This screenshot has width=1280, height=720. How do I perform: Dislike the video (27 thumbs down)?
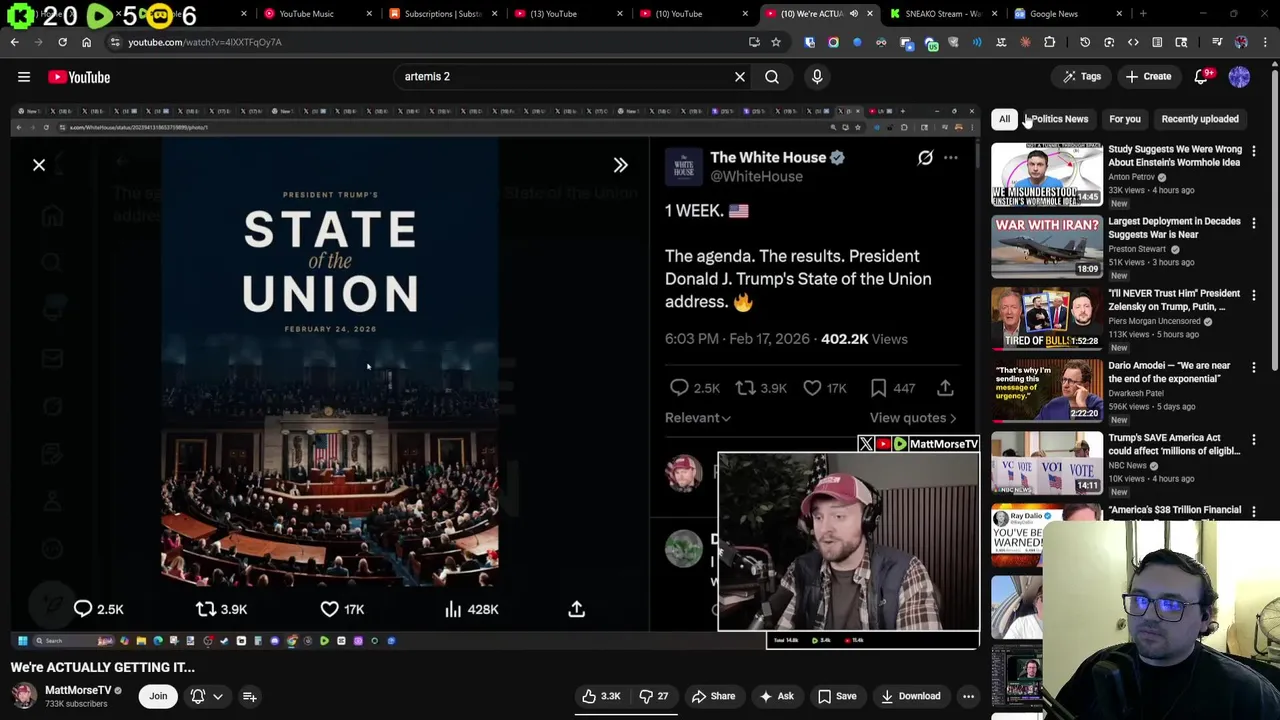click(655, 696)
